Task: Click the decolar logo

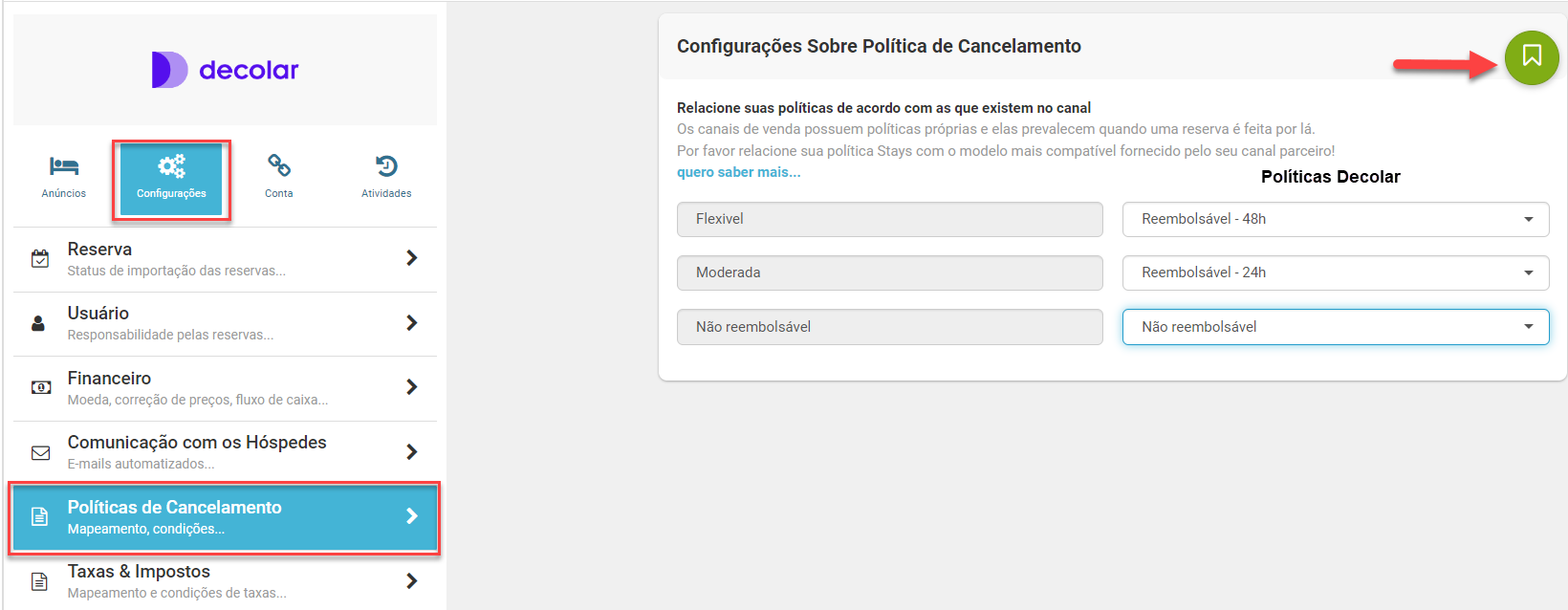Action: click(226, 70)
